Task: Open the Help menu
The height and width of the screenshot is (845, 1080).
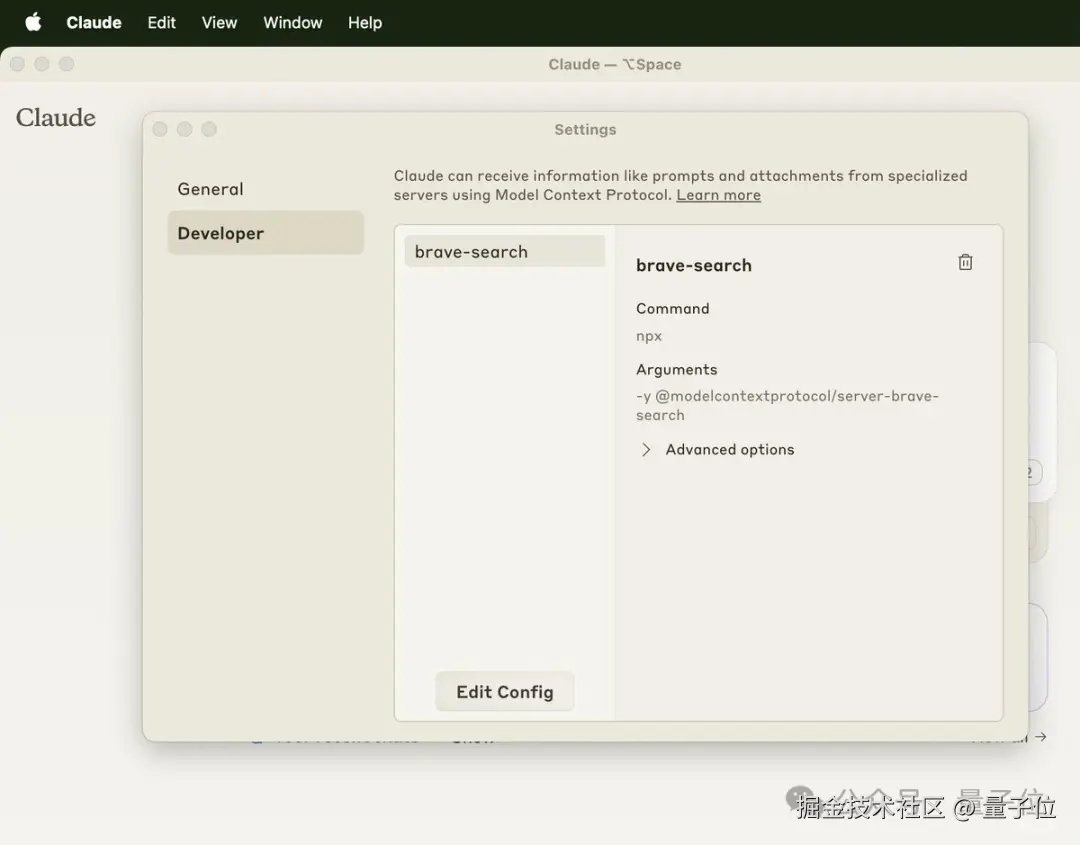Action: click(364, 23)
